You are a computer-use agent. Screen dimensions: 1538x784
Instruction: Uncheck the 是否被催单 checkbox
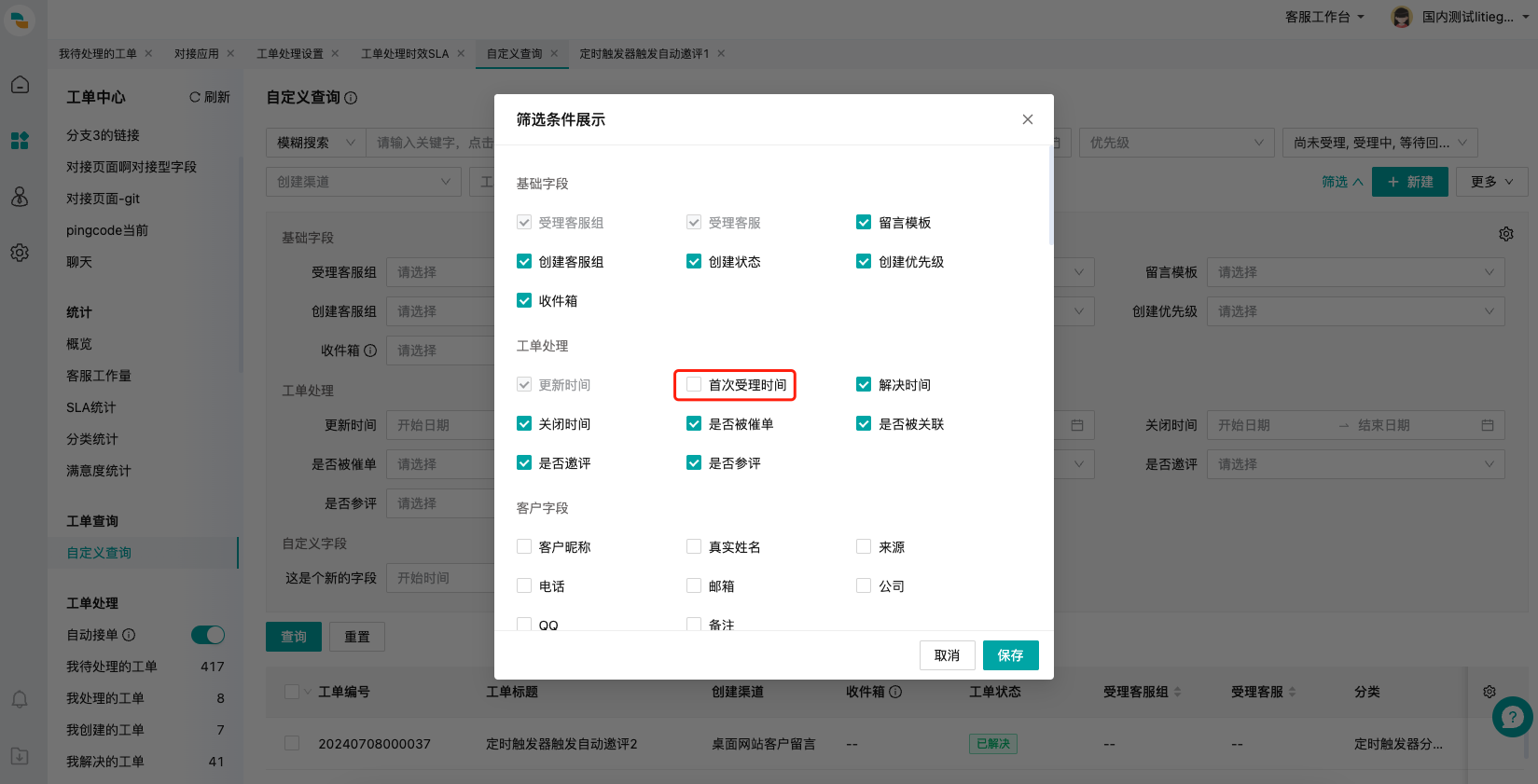point(694,423)
